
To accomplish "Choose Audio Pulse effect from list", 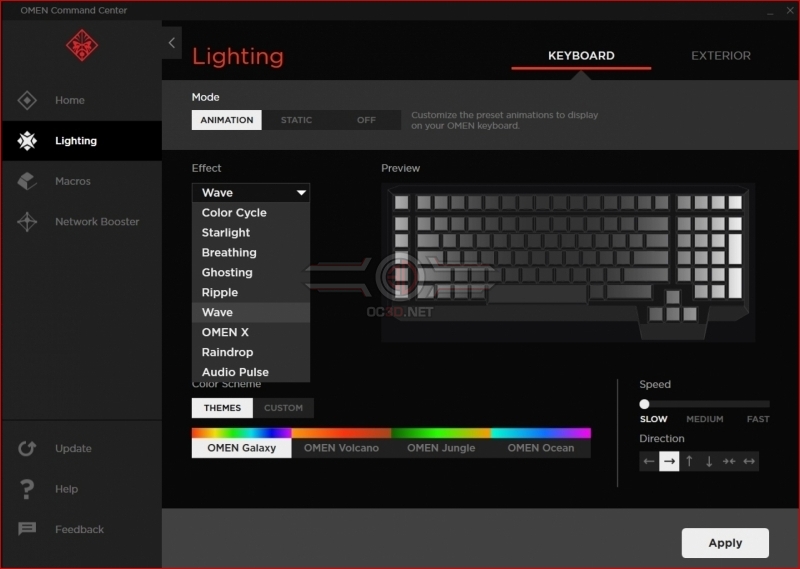I will tap(251, 372).
